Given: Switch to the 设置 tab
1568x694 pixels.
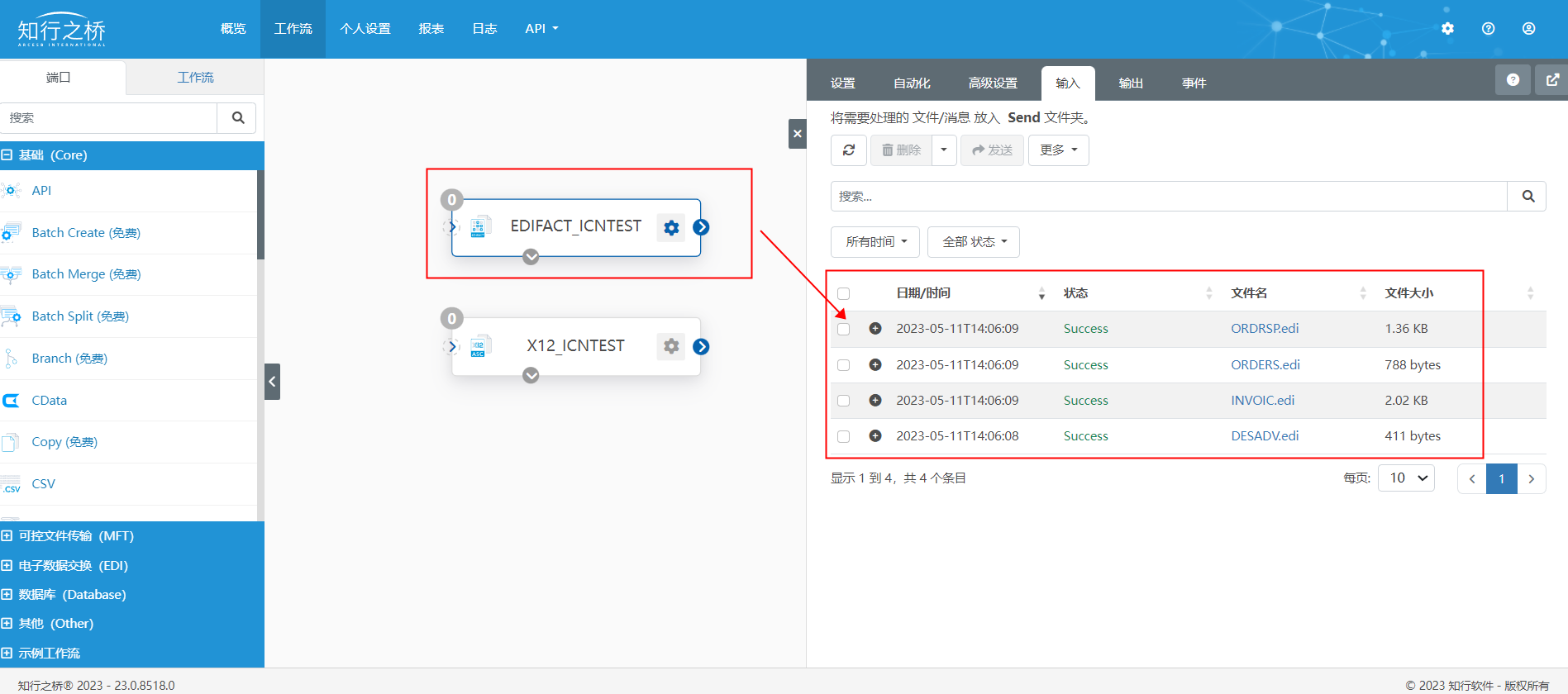Looking at the screenshot, I should pos(843,83).
